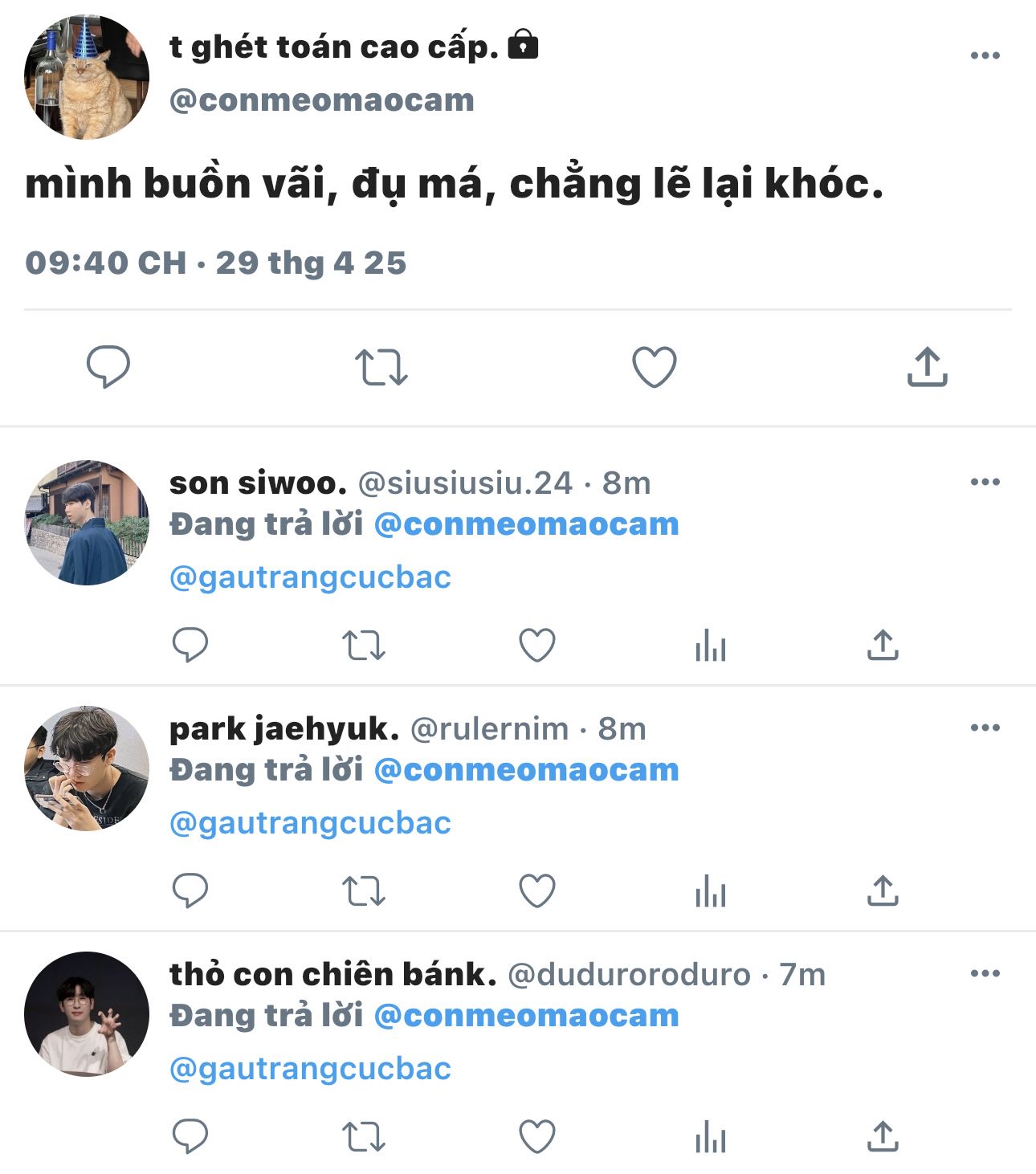Share thỏ con chiên bánk's reply
Image resolution: width=1036 pixels, height=1174 pixels.
pyautogui.click(x=882, y=1136)
